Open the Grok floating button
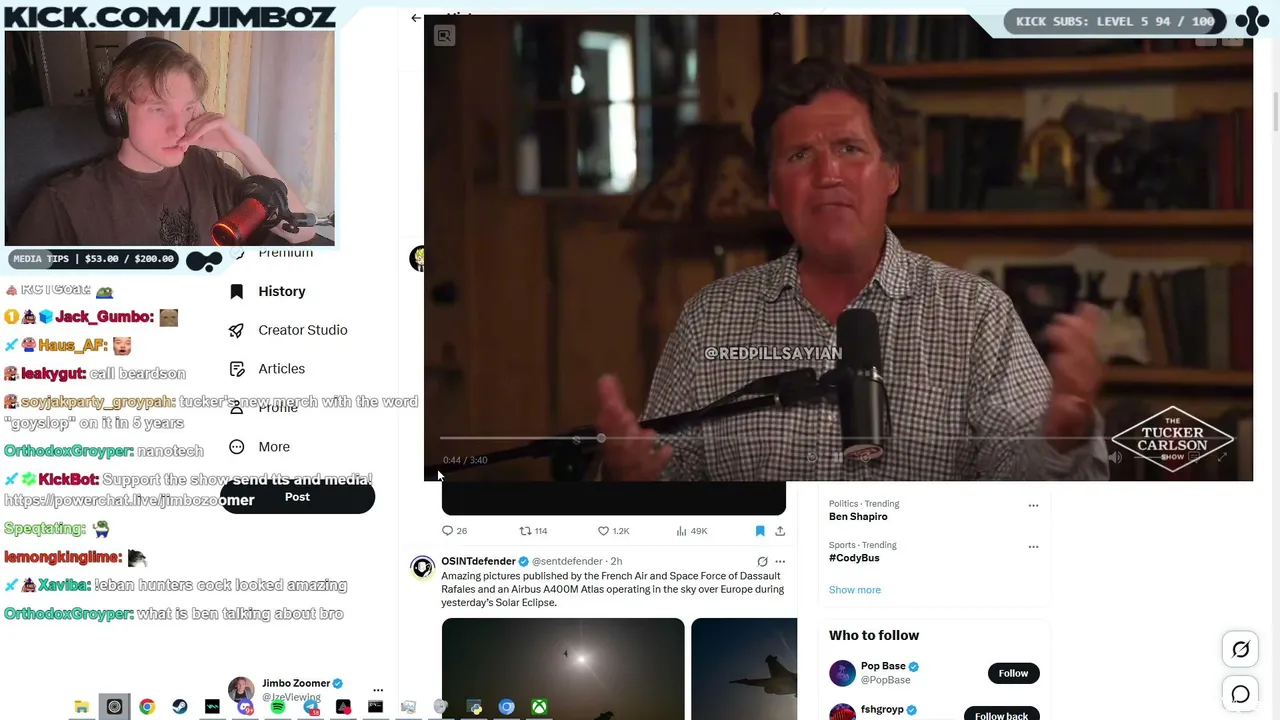This screenshot has height=720, width=1280. (1241, 650)
